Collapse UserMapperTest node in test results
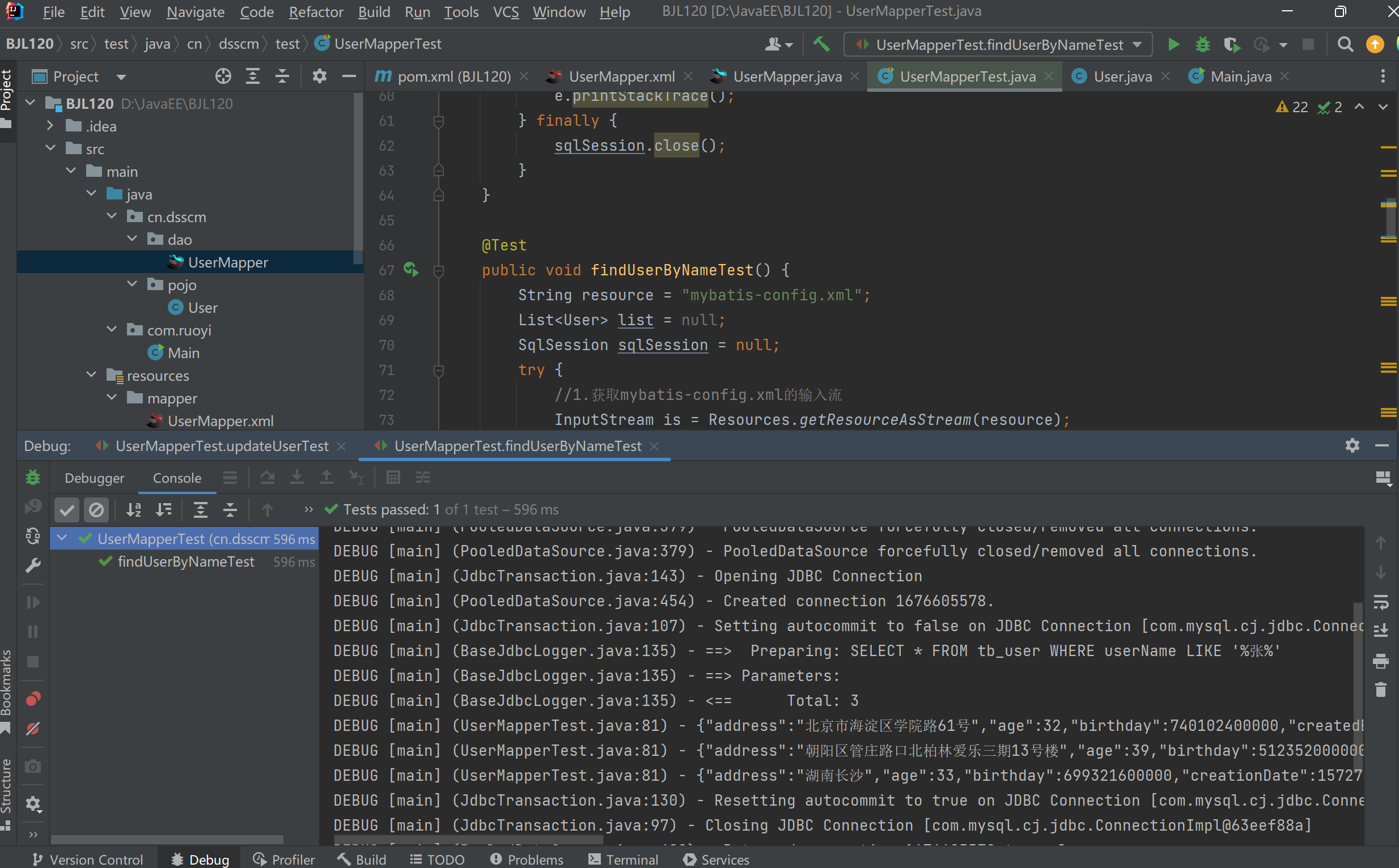This screenshot has height=868, width=1399. click(62, 538)
